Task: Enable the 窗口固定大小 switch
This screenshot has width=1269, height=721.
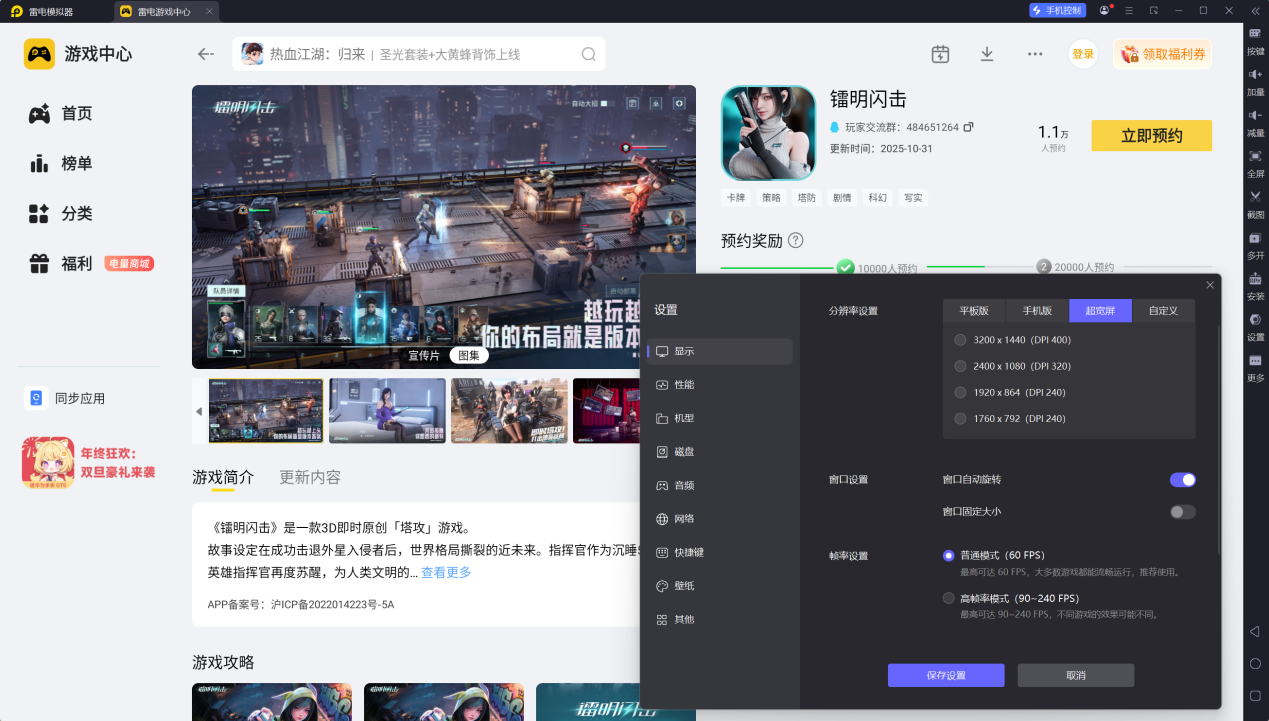Action: coord(1182,512)
